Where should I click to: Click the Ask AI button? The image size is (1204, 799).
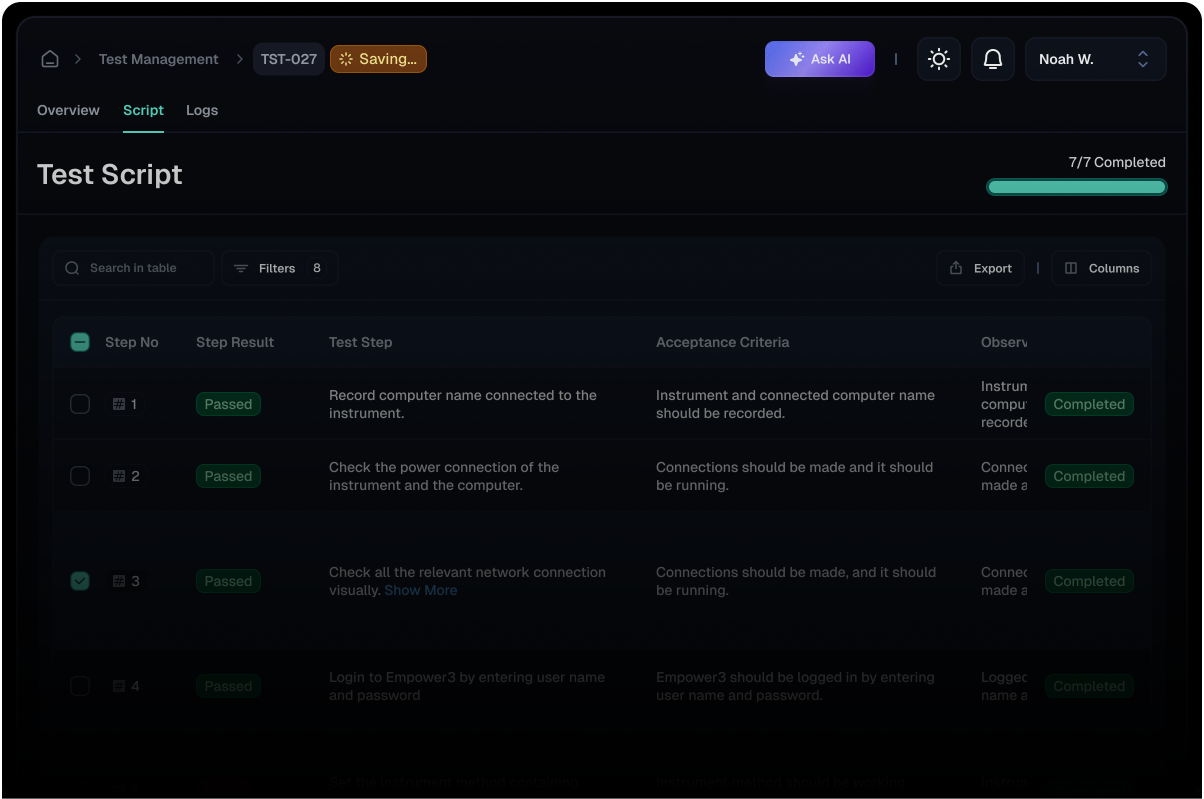coord(819,58)
